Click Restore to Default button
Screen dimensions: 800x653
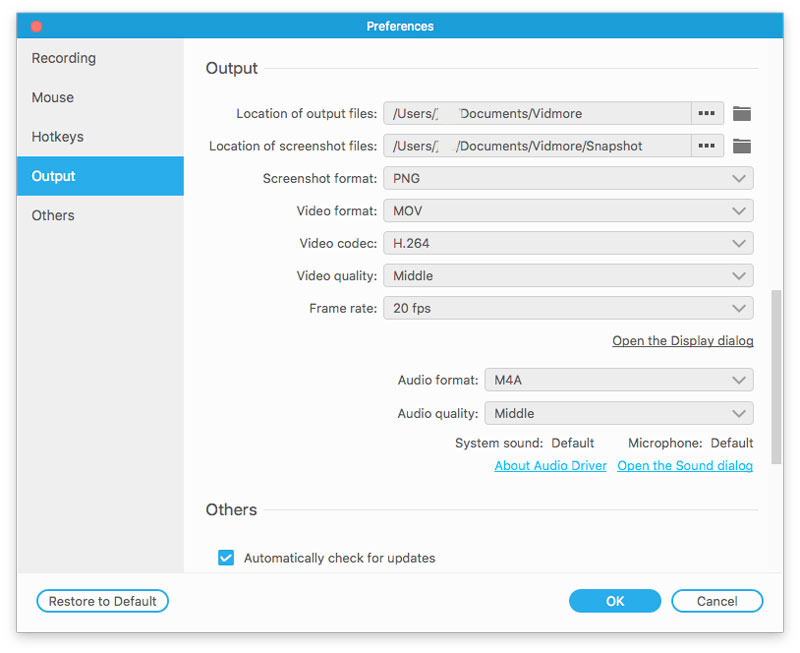(x=103, y=601)
